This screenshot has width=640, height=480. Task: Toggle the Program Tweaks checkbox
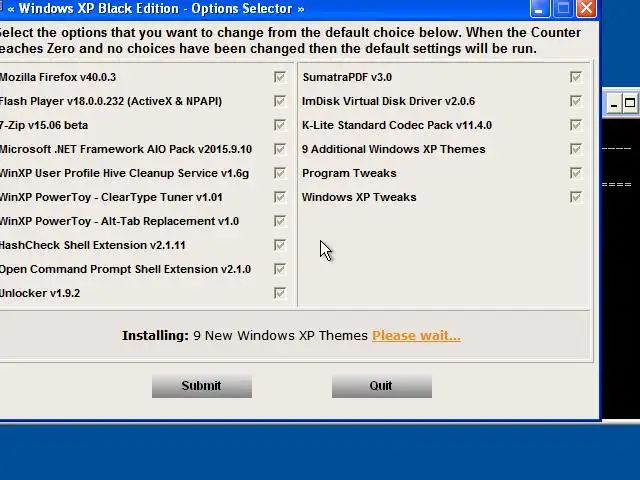576,173
